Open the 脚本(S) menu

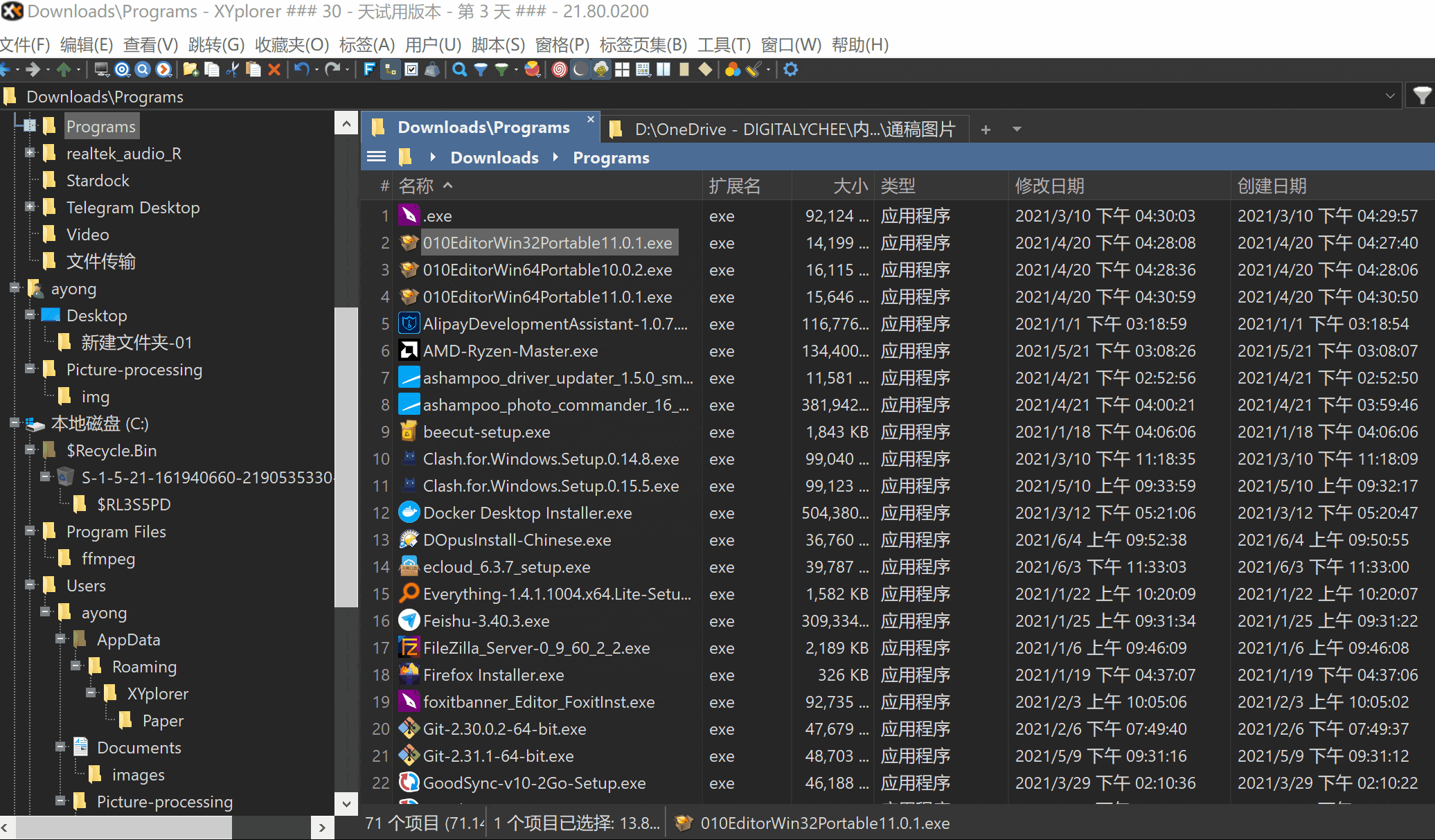pyautogui.click(x=498, y=45)
